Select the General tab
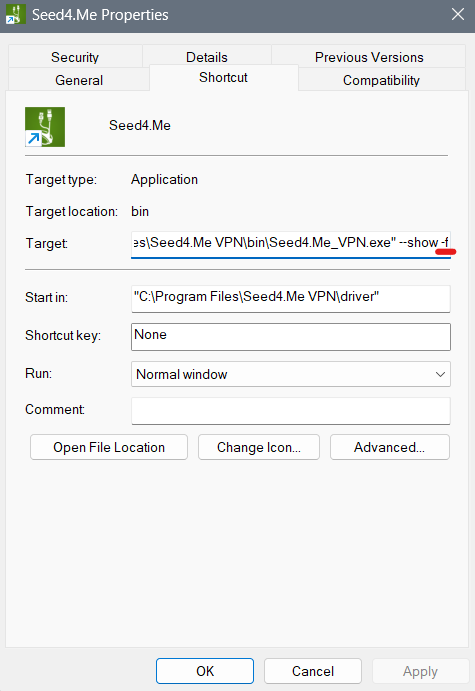 79,80
